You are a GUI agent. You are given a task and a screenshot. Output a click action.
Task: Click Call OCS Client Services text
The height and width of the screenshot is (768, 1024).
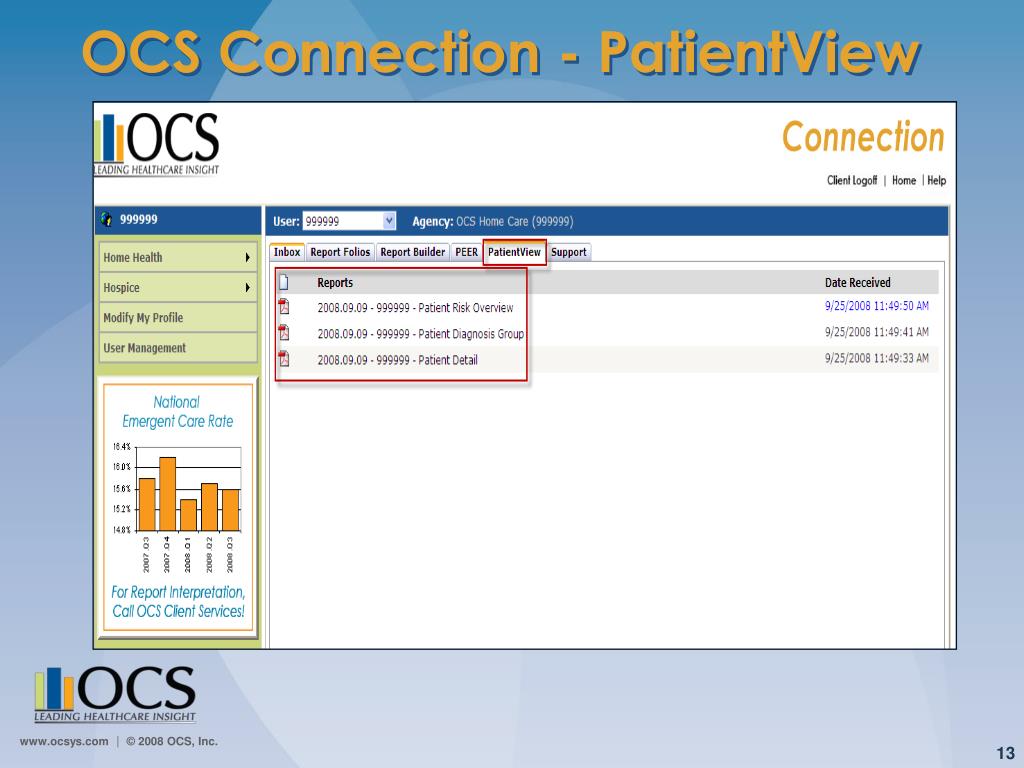[x=178, y=611]
